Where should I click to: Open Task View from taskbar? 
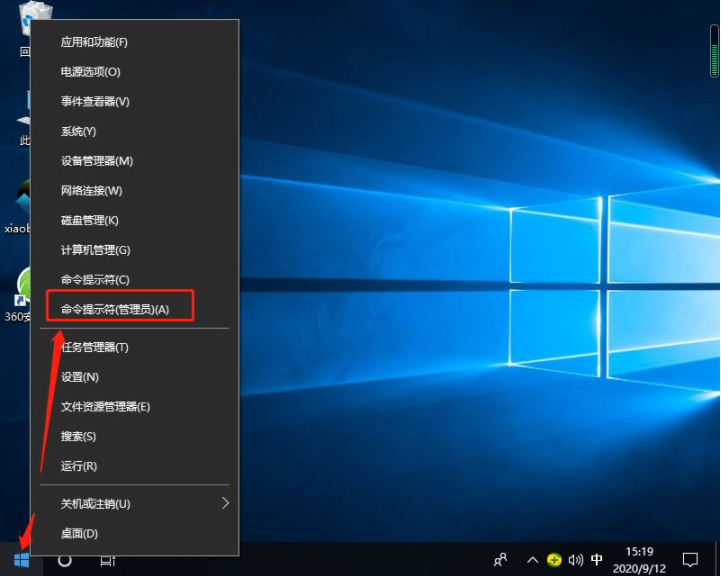tap(107, 560)
